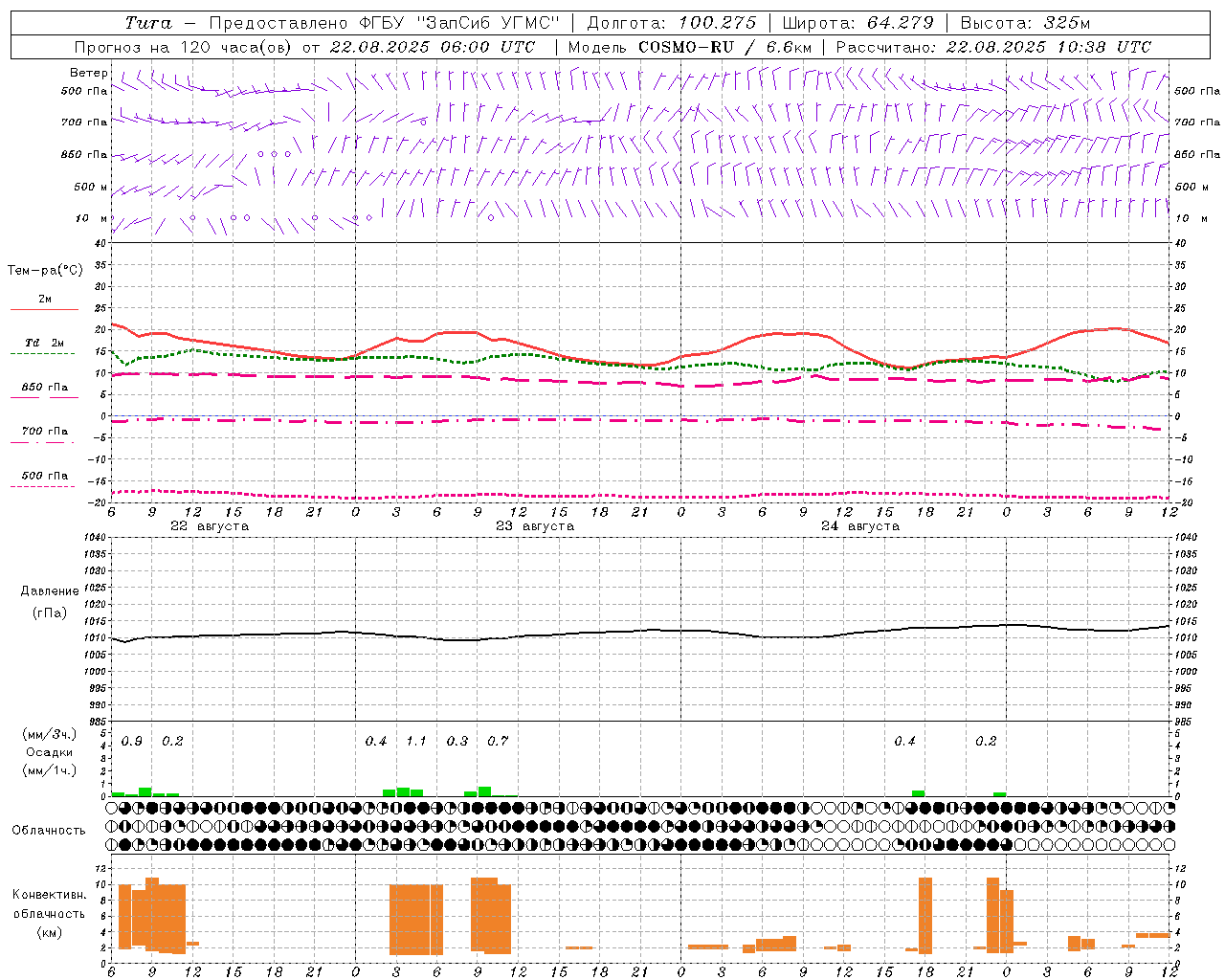Click the "Широта: 64.279" header value

pos(857,23)
